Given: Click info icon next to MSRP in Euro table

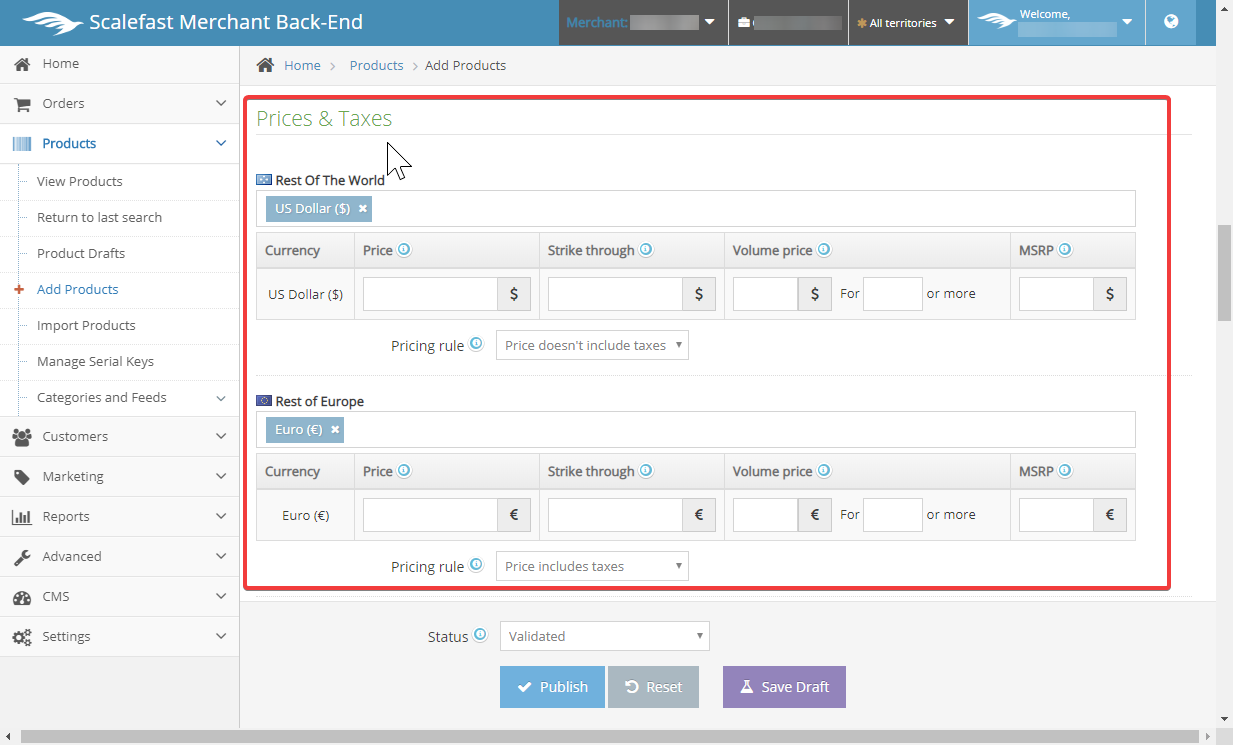Looking at the screenshot, I should pos(1065,471).
